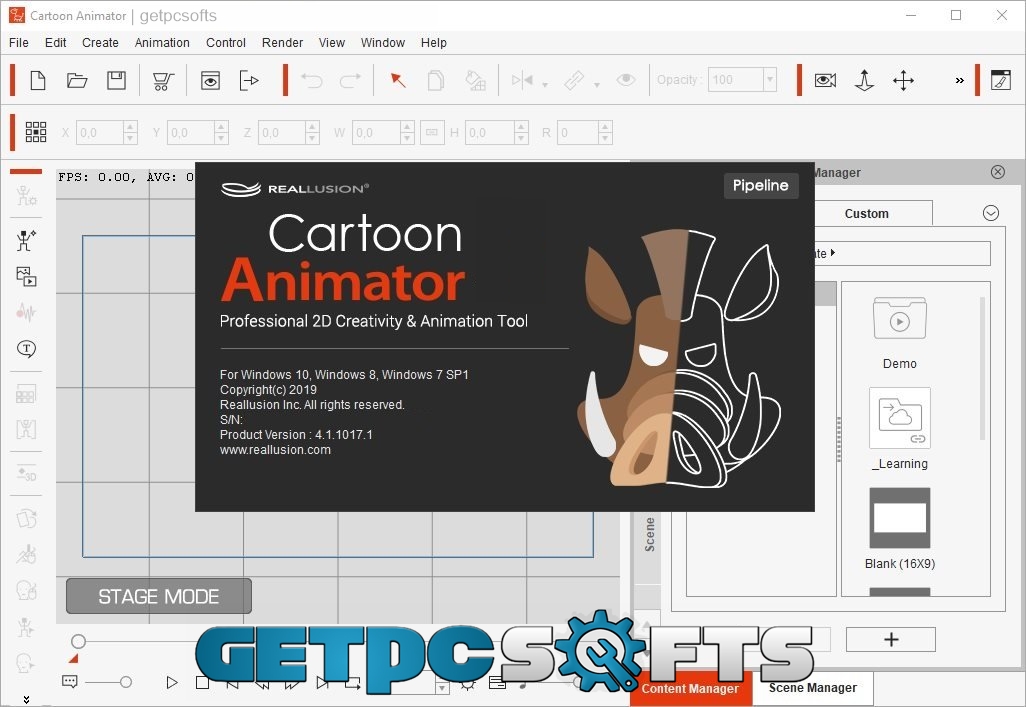
Task: Click the Scene vertical tab
Action: point(649,534)
